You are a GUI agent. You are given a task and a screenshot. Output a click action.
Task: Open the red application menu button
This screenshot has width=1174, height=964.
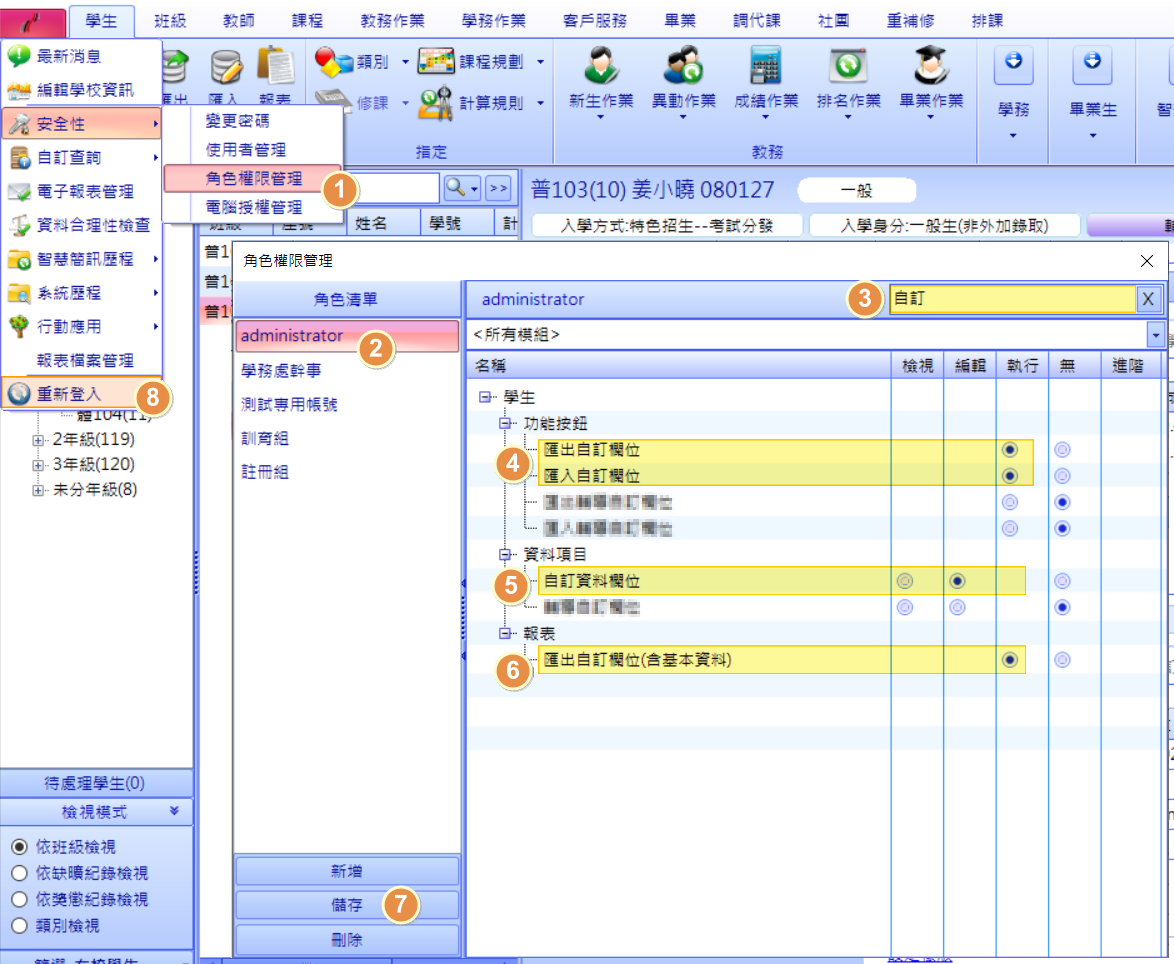32,22
